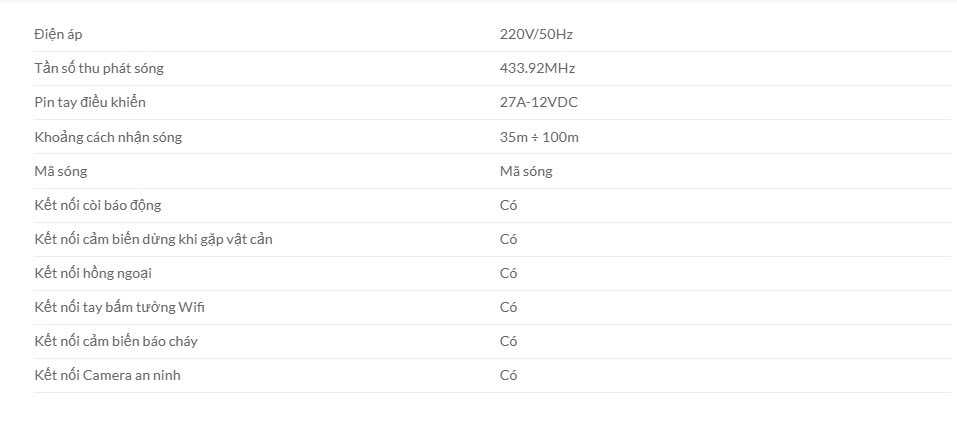Click the "Mã sóng" value in the right column
This screenshot has height=423, width=957.
coord(526,171)
